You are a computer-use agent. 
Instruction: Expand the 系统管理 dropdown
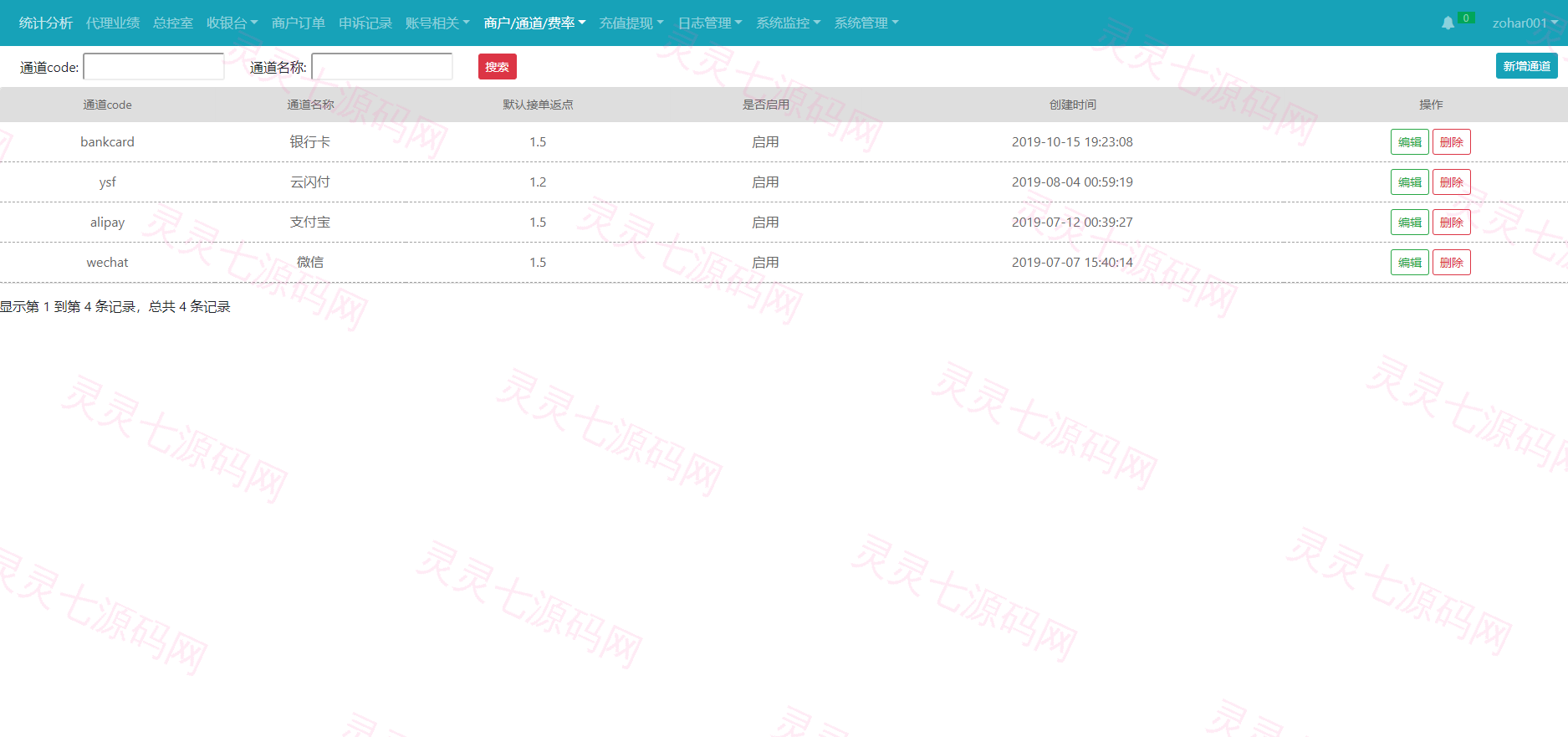coord(866,23)
